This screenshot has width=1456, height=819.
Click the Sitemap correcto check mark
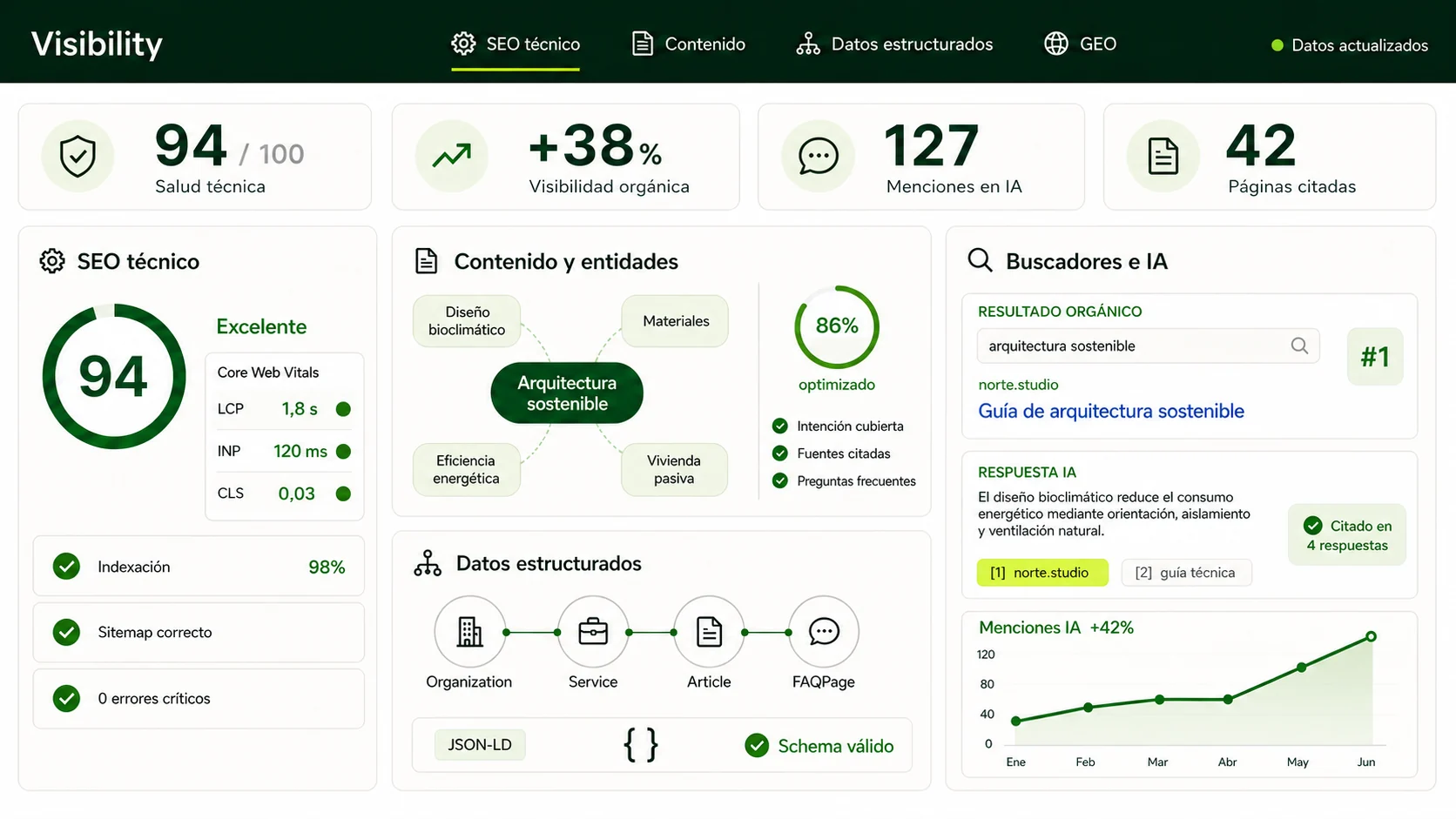tap(66, 632)
